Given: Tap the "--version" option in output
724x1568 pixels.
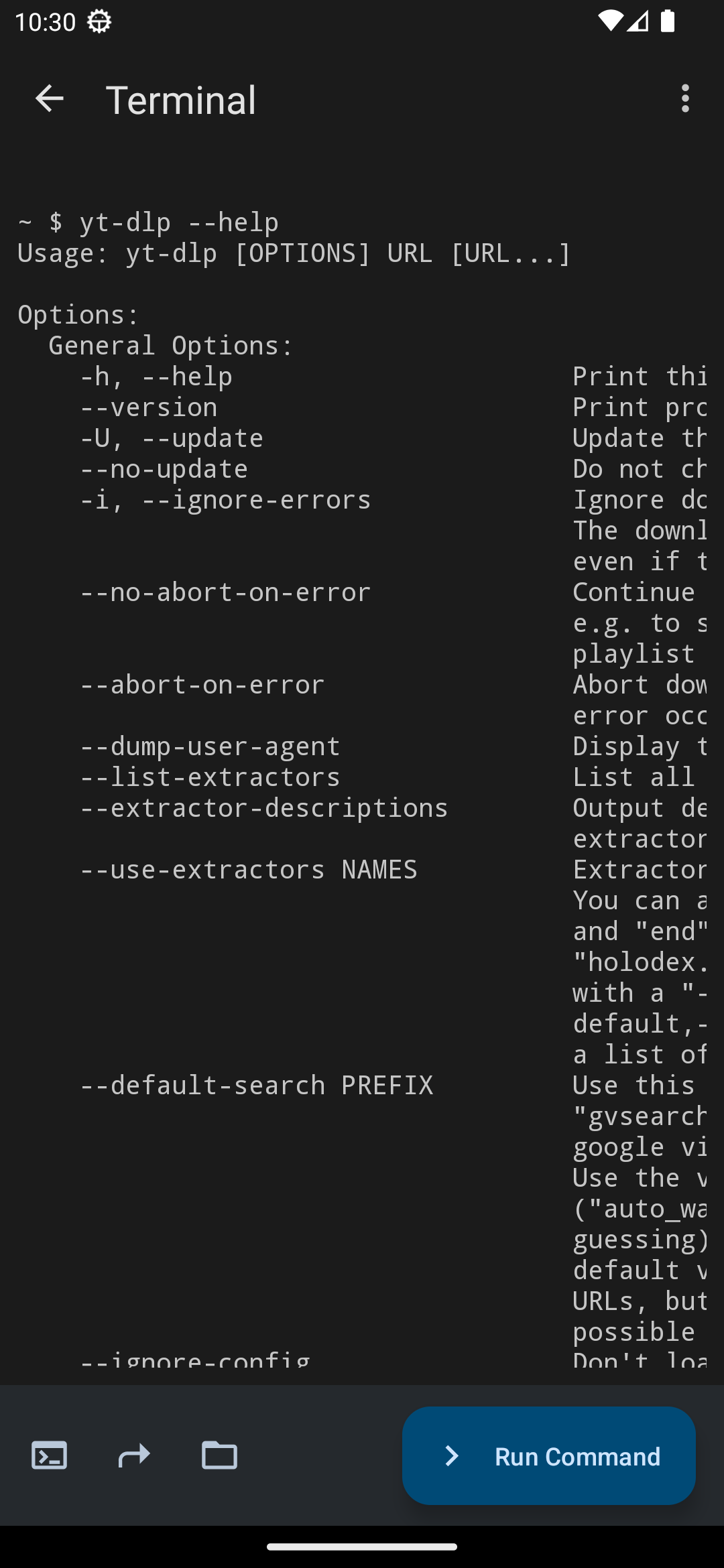Looking at the screenshot, I should click(149, 407).
